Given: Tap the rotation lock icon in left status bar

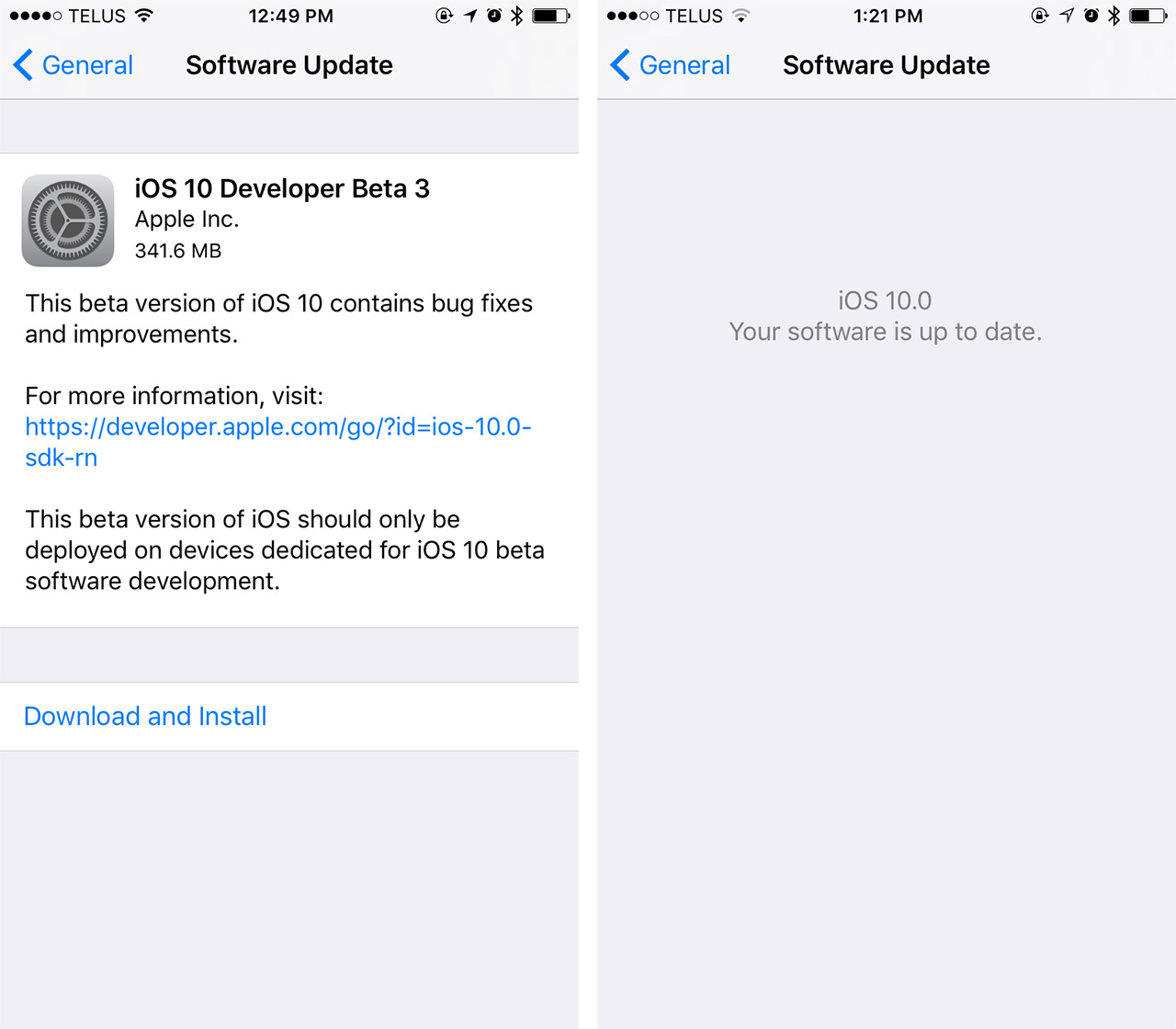Looking at the screenshot, I should click(x=445, y=16).
